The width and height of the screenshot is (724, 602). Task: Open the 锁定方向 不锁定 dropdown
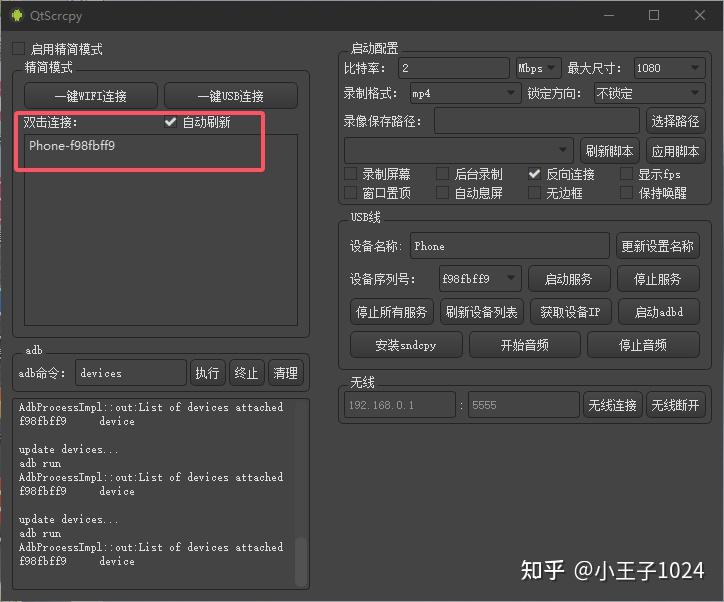tap(649, 94)
